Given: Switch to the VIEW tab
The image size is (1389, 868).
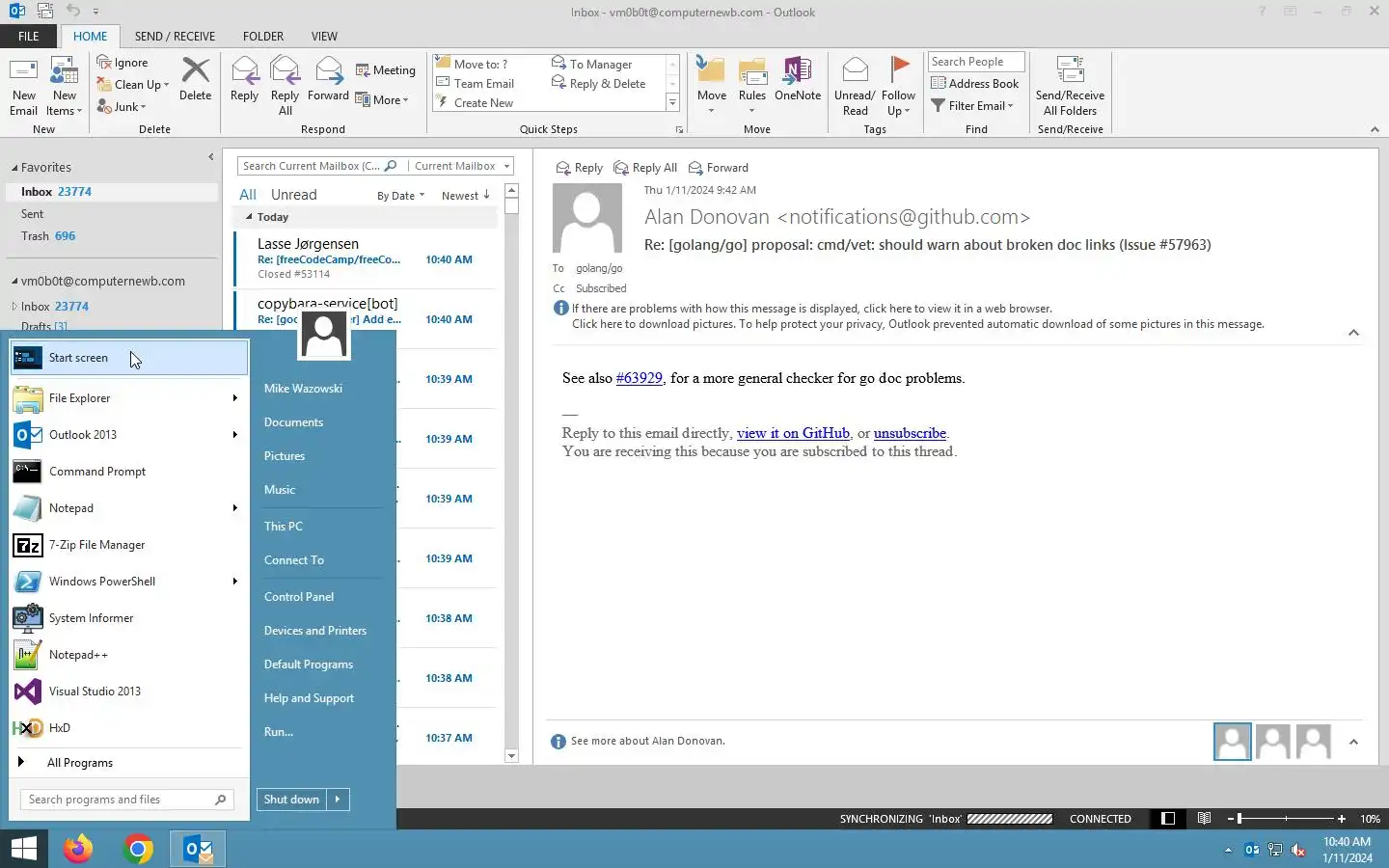Looking at the screenshot, I should click(x=324, y=37).
